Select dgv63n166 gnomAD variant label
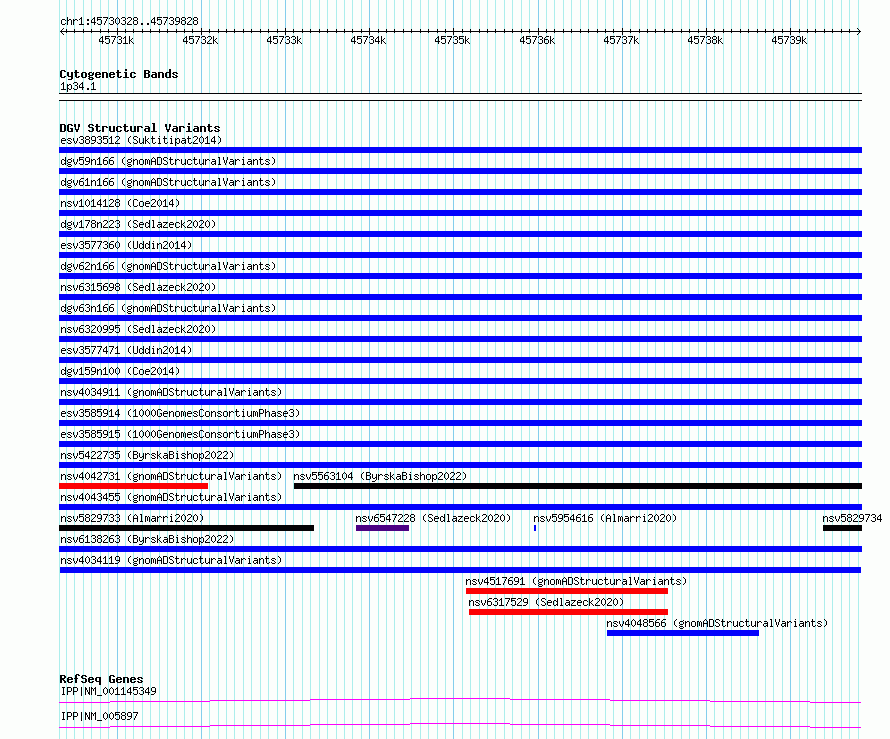 pyautogui.click(x=168, y=308)
